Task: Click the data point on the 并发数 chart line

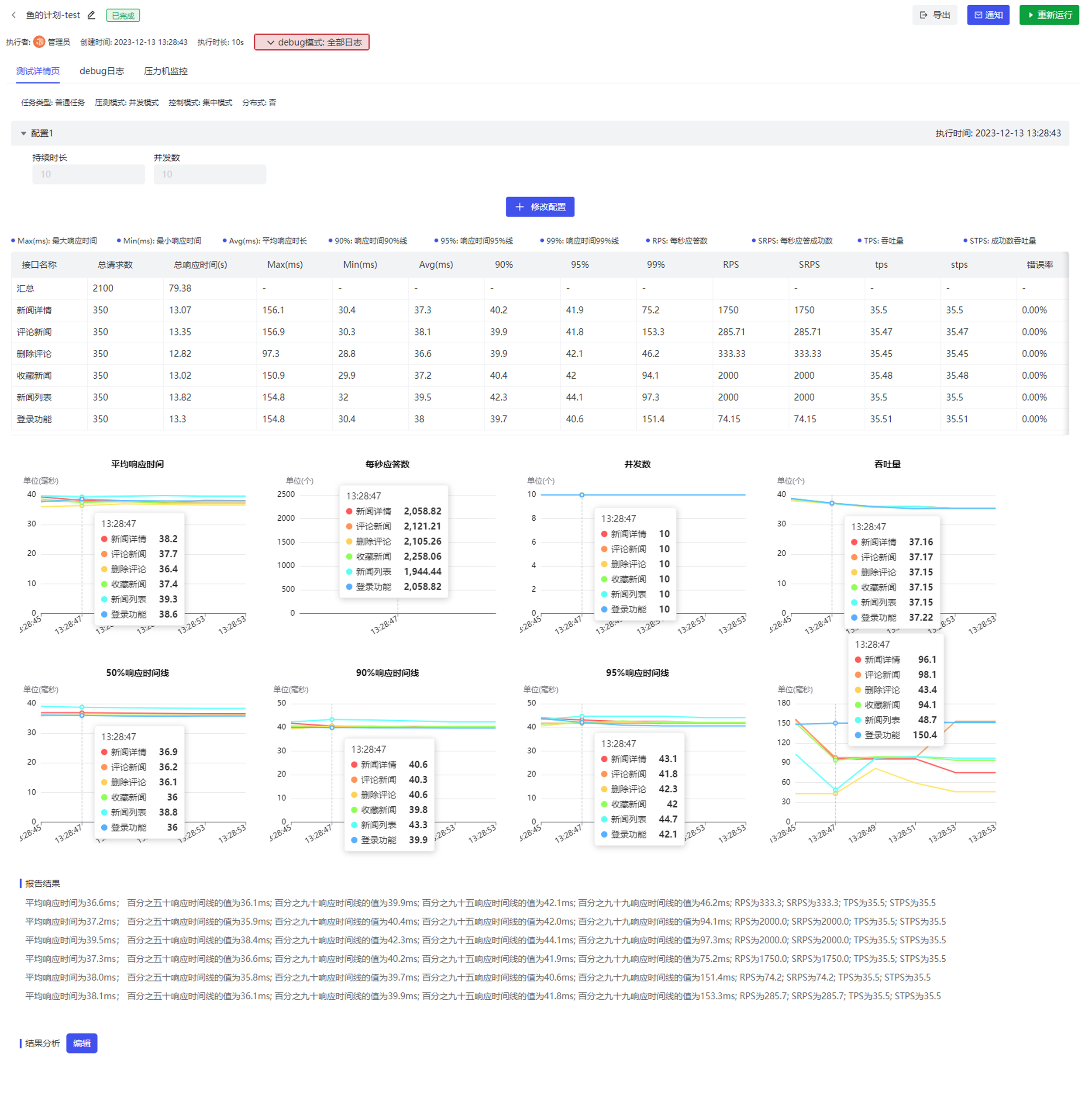Action: 582,495
